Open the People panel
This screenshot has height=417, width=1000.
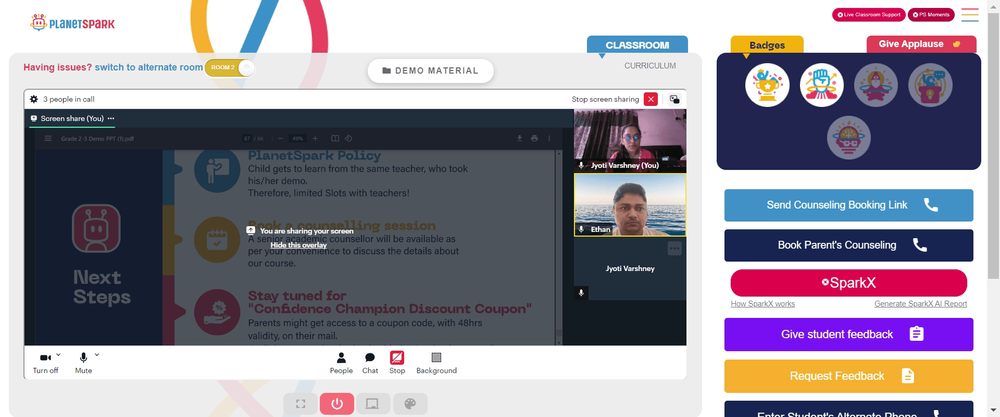(341, 363)
